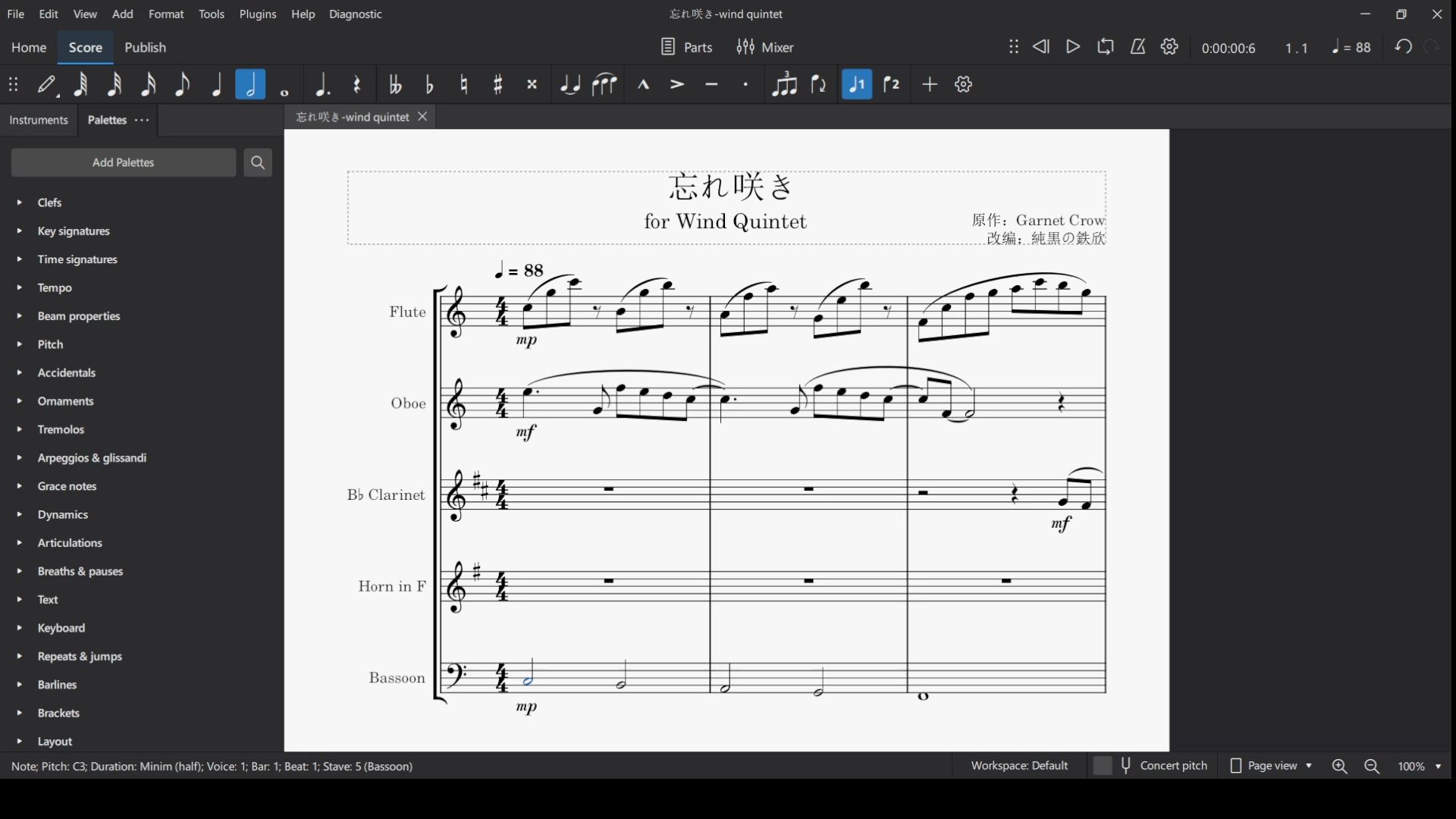Expand the Accidentals palette
This screenshot has width=1456, height=819.
tap(20, 373)
